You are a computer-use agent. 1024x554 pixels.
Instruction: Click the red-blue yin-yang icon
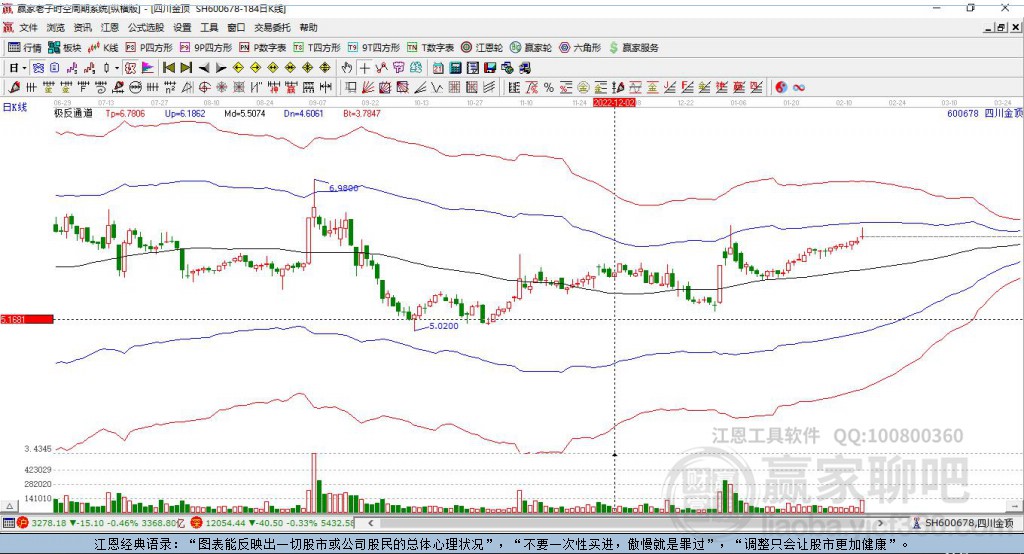click(x=781, y=88)
